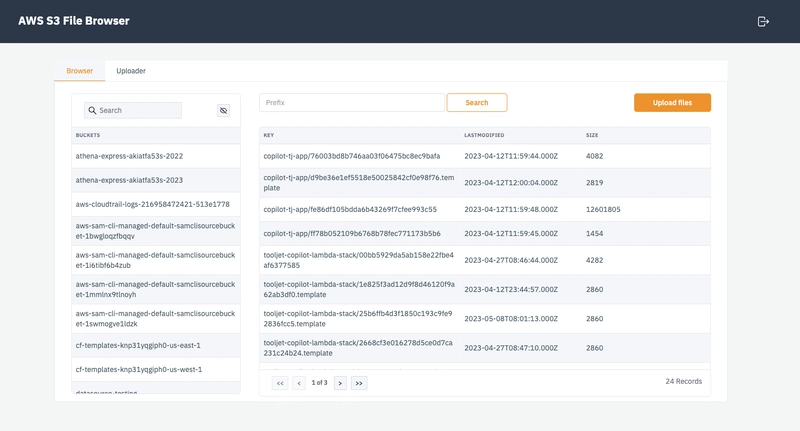800x431 pixels.
Task: Click tooljet-copilot-lambda-stack key ending 62ab3df0.template
Action: coord(359,289)
